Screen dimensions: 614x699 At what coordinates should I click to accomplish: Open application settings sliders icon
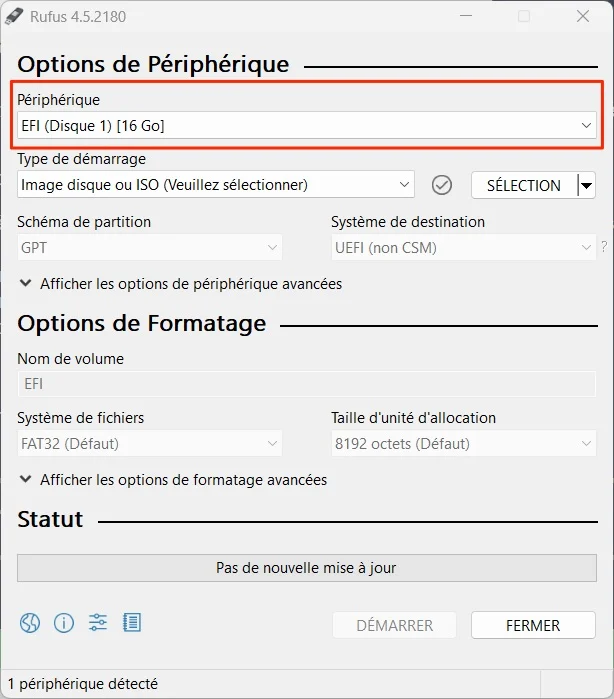[98, 622]
